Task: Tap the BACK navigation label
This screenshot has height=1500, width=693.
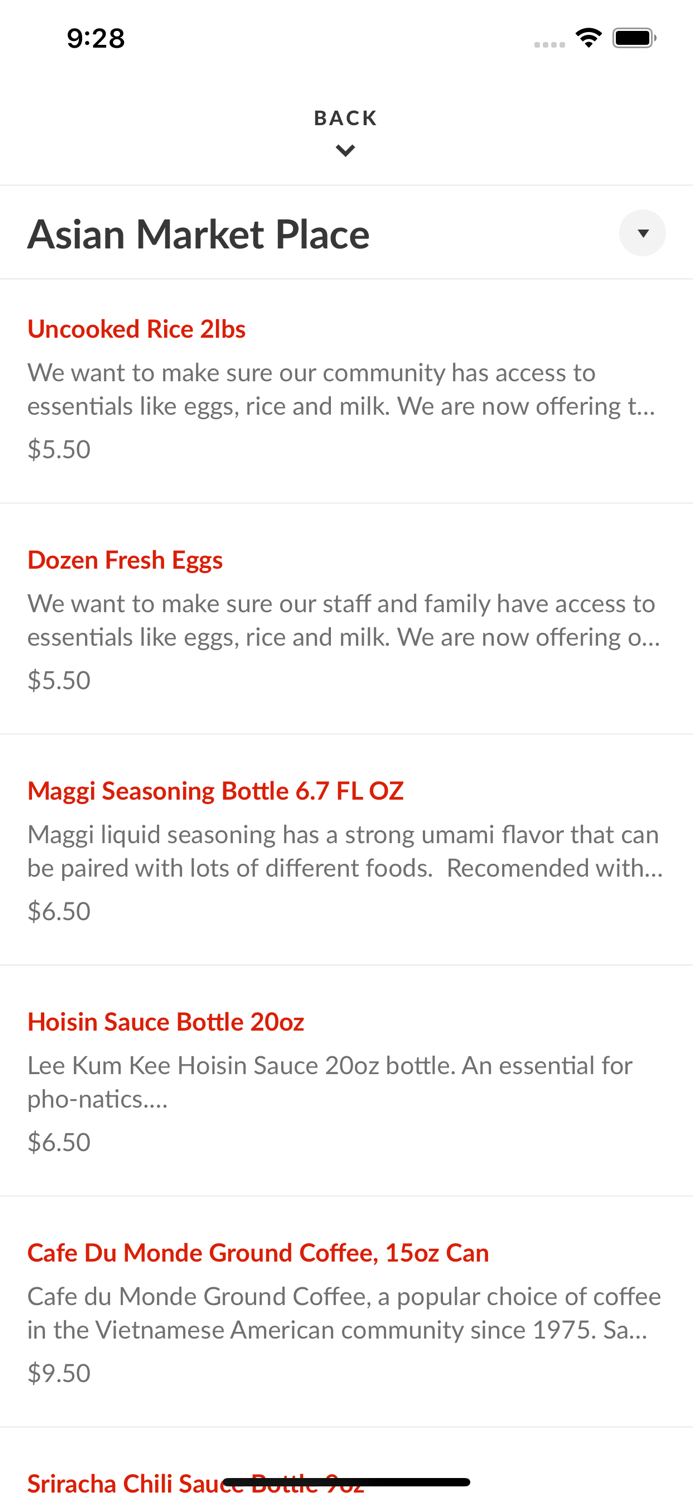Action: pos(346,117)
